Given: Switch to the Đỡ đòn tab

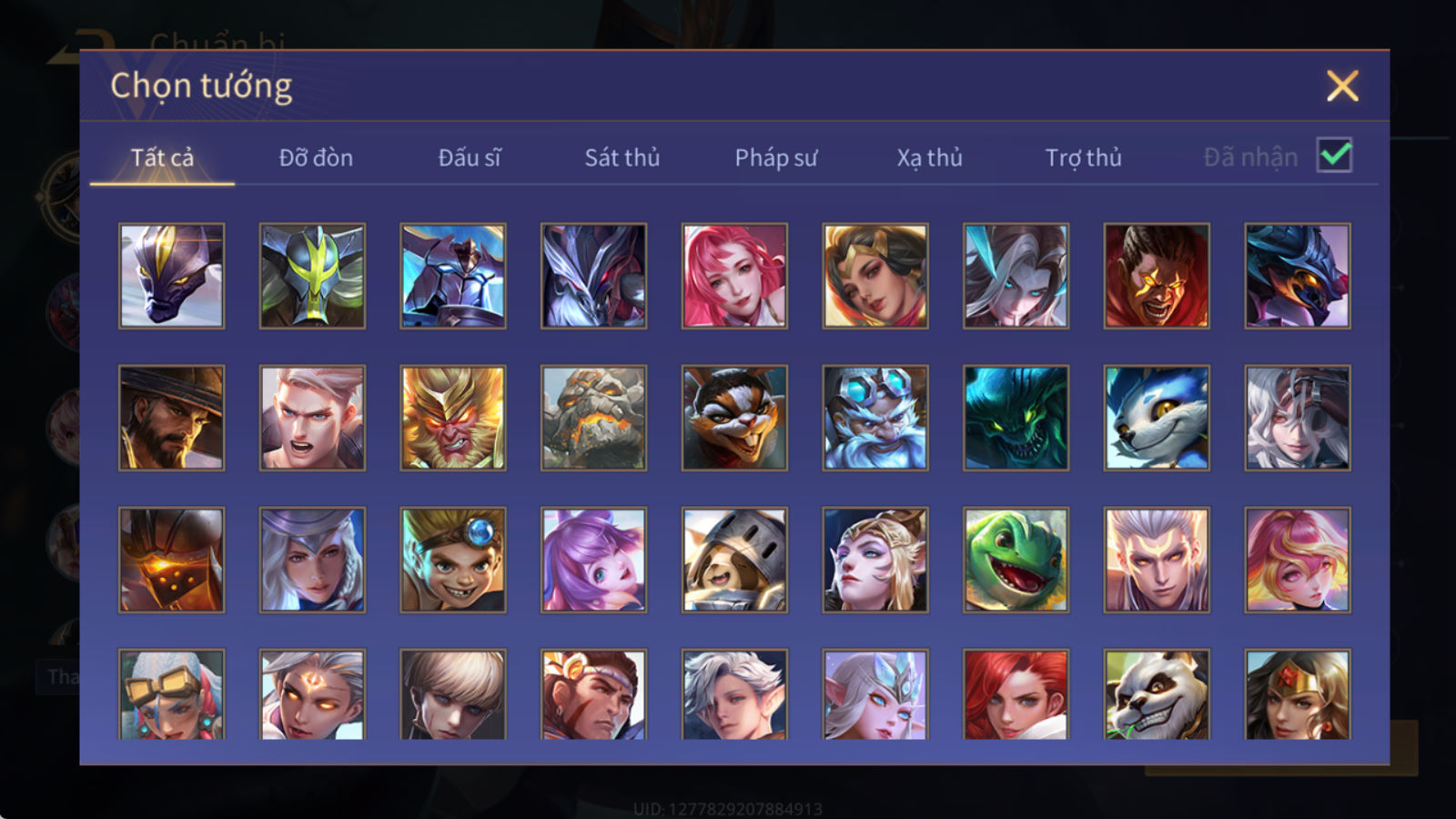Looking at the screenshot, I should point(316,157).
